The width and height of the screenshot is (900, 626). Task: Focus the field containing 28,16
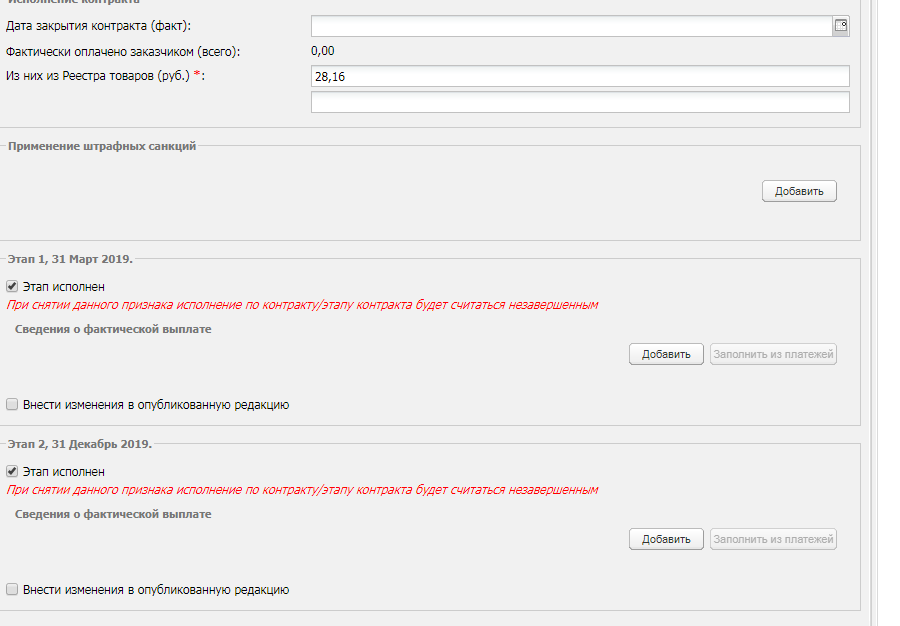coord(580,77)
